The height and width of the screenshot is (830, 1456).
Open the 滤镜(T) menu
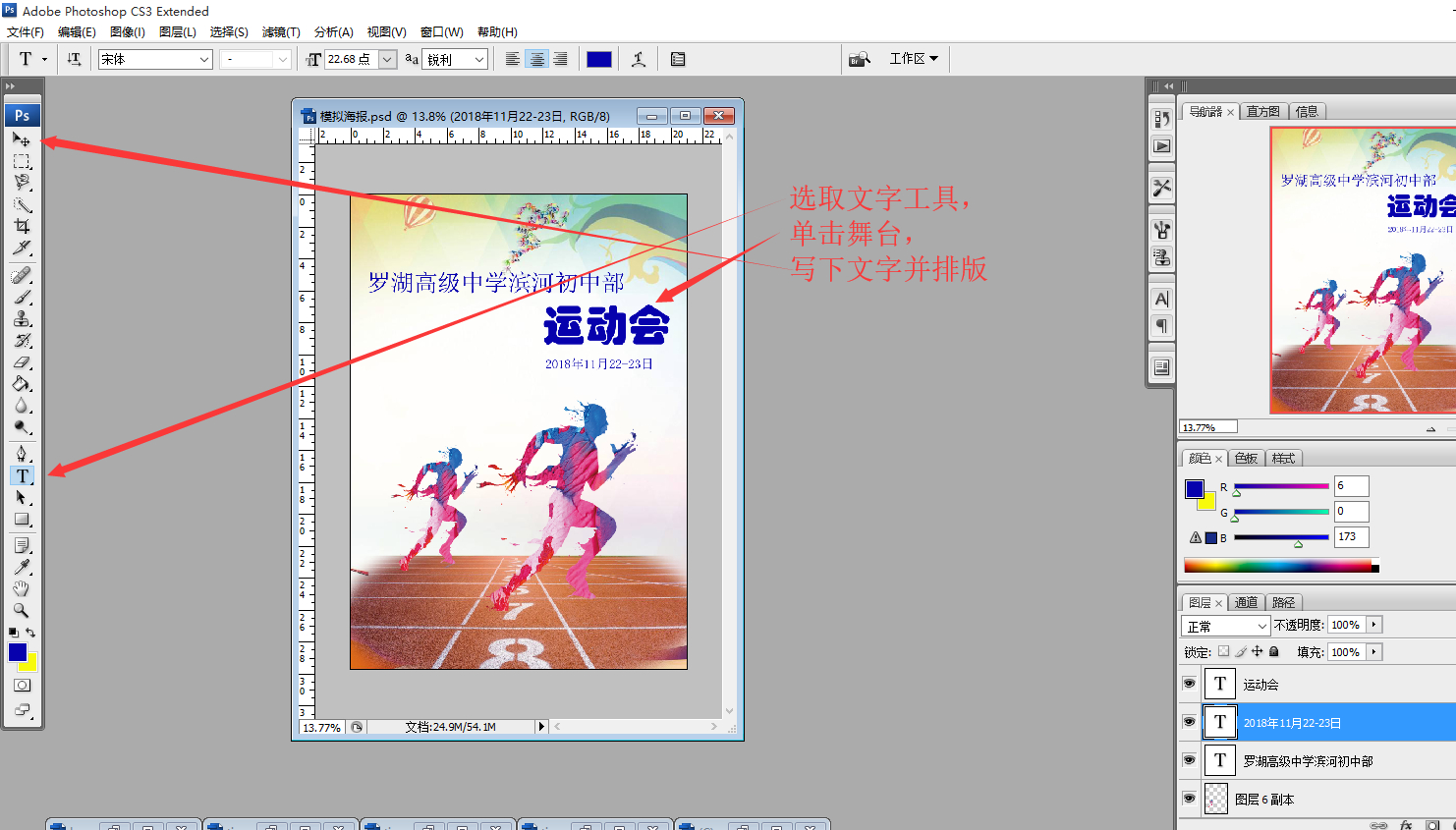[281, 32]
